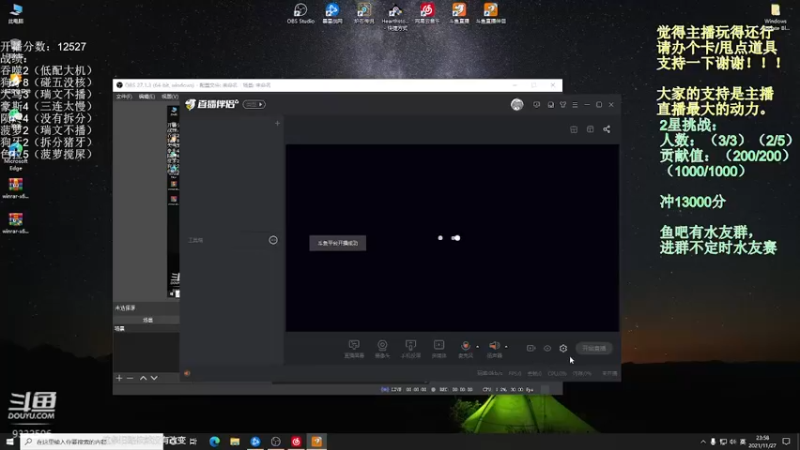The width and height of the screenshot is (800, 450).
Task: Click the record video icon beside the start button
Action: tap(531, 348)
